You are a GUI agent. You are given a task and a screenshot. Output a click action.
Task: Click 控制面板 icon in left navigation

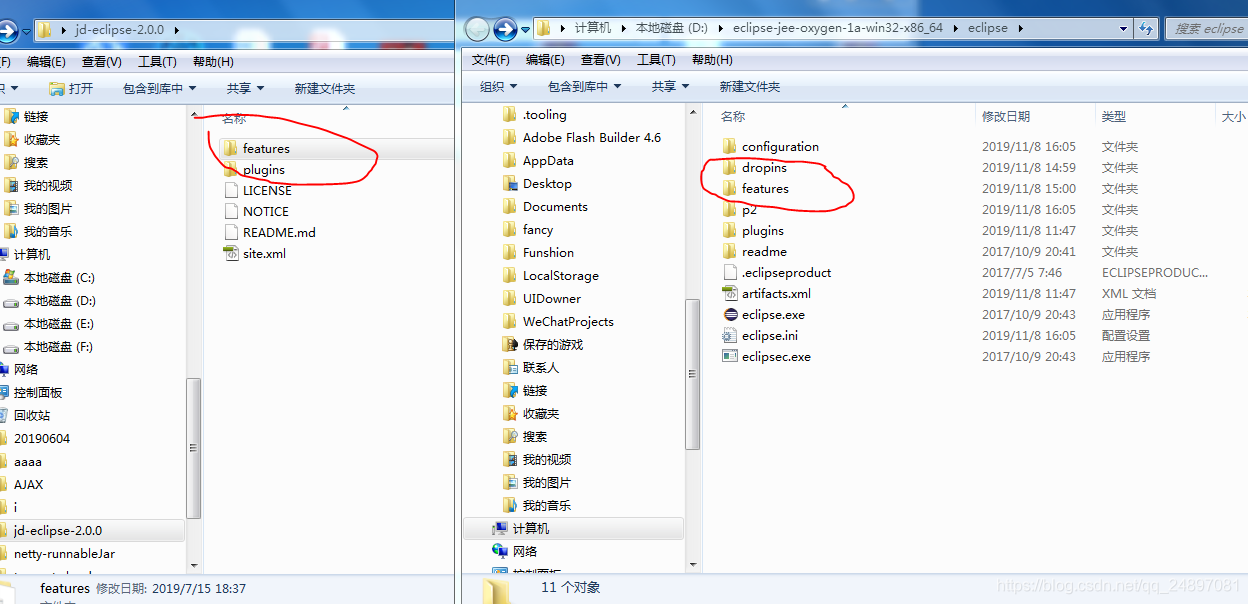click(4, 393)
